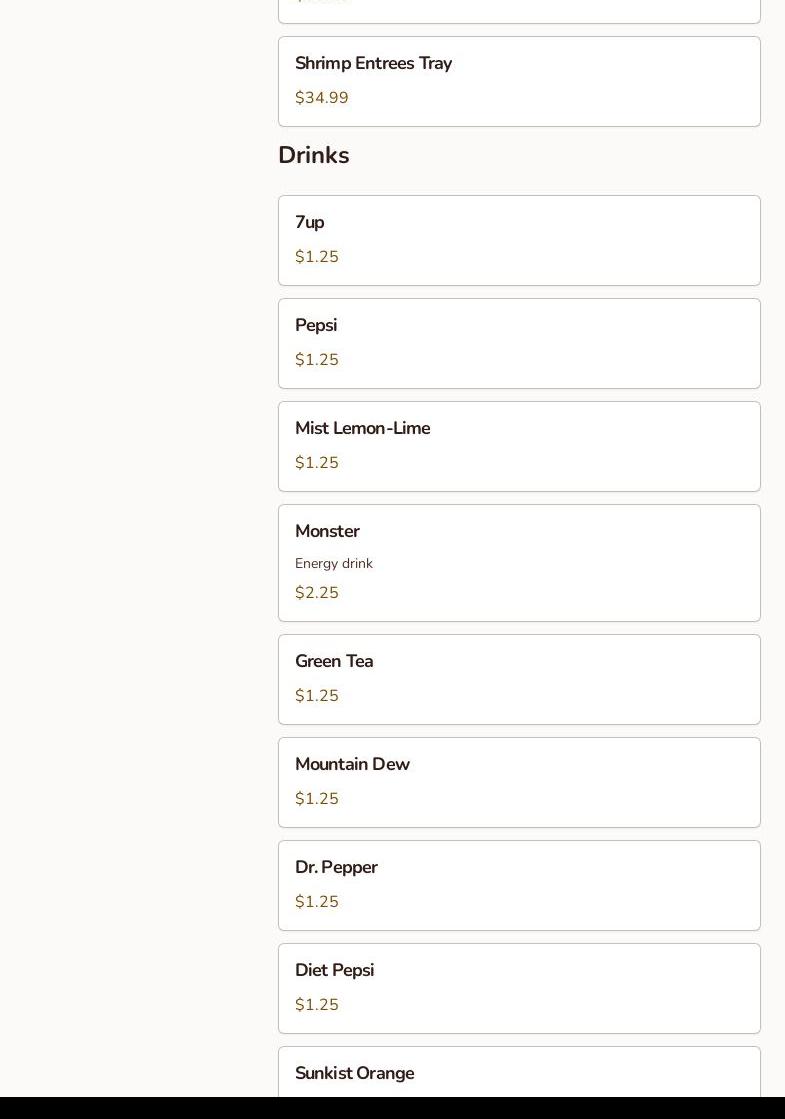Click the $1.25 price under Mist Lemon-Lime
Viewport: 785px width, 1119px height.
tap(317, 463)
